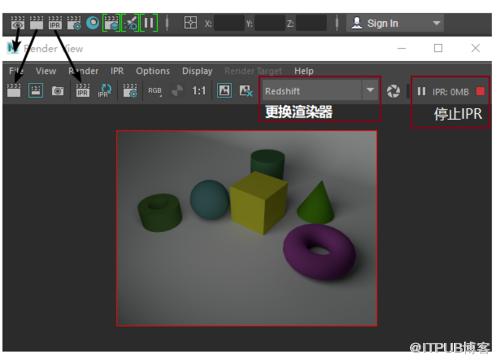Open Render Settings from Maya status line
The image size is (500, 363).
point(74,23)
